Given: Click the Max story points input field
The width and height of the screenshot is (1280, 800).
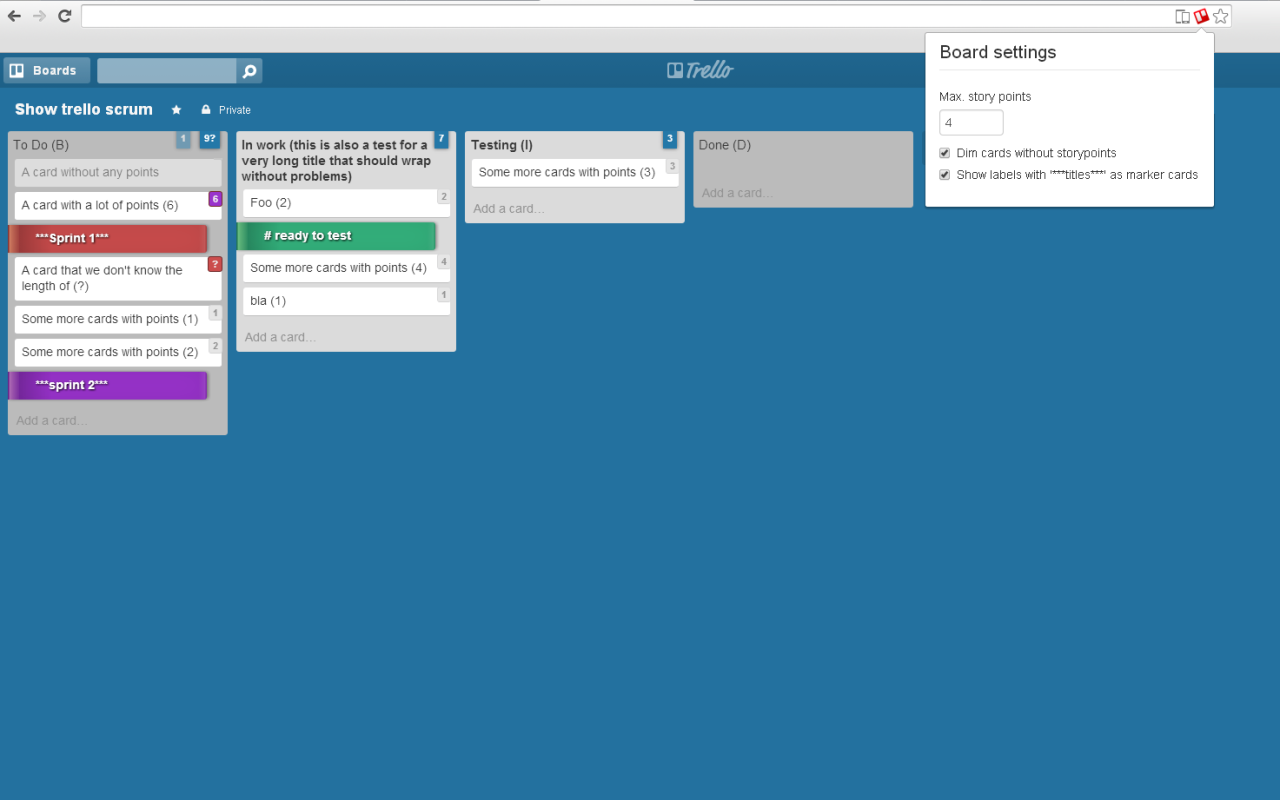Looking at the screenshot, I should coord(970,122).
